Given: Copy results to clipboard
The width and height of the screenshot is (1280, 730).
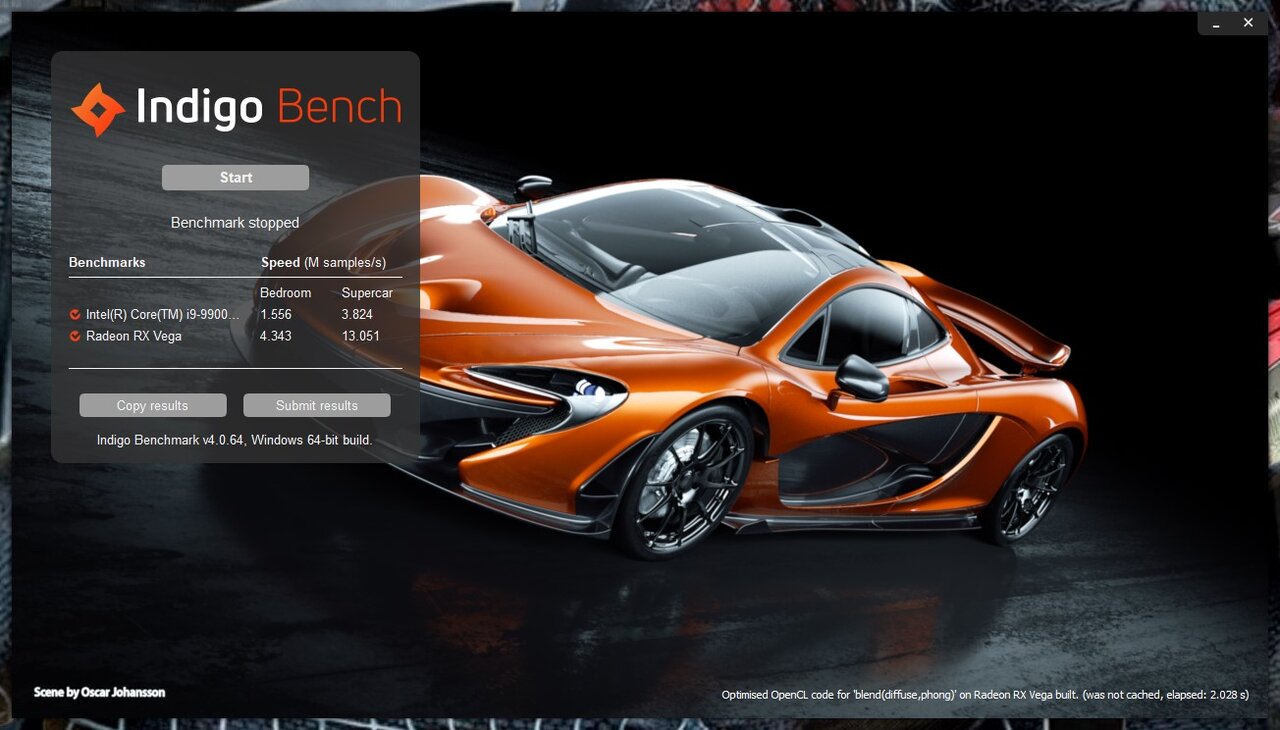Looking at the screenshot, I should click(x=153, y=405).
